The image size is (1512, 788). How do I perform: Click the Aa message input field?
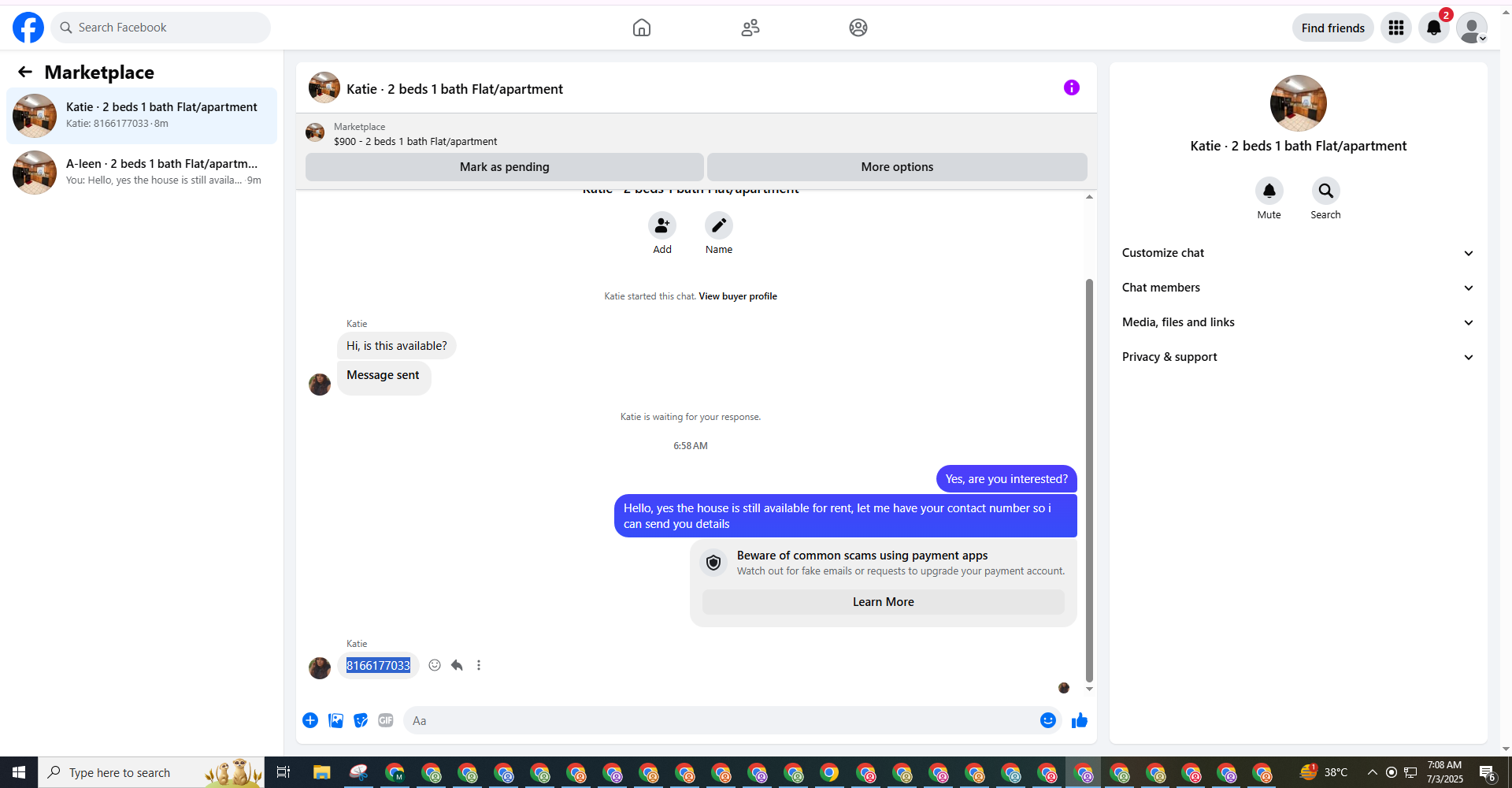tap(721, 720)
